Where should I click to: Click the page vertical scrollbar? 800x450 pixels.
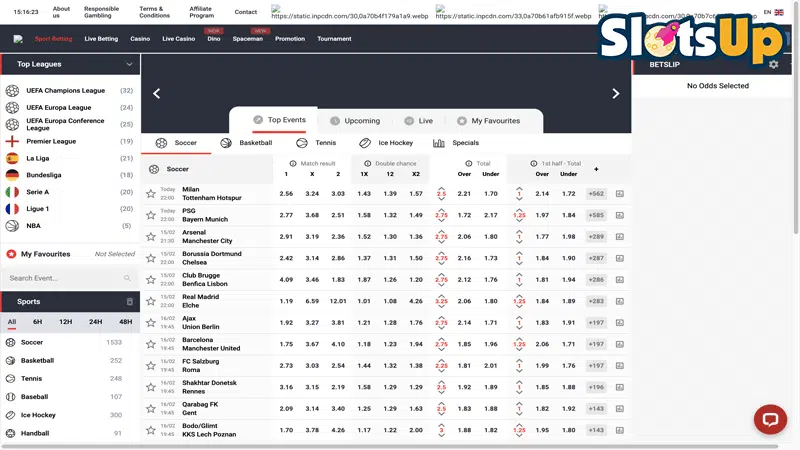pos(796,117)
